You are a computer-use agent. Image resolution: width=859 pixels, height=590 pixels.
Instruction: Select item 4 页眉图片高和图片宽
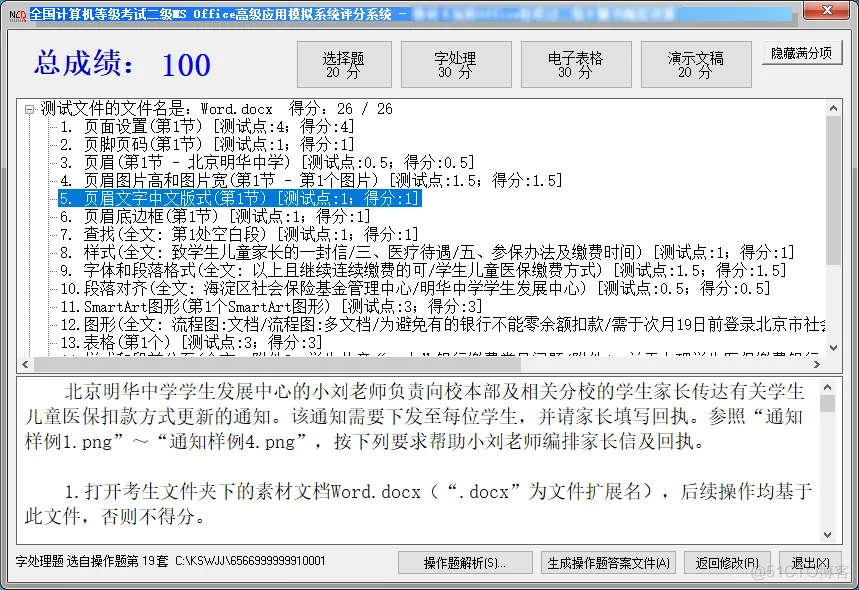tap(311, 181)
